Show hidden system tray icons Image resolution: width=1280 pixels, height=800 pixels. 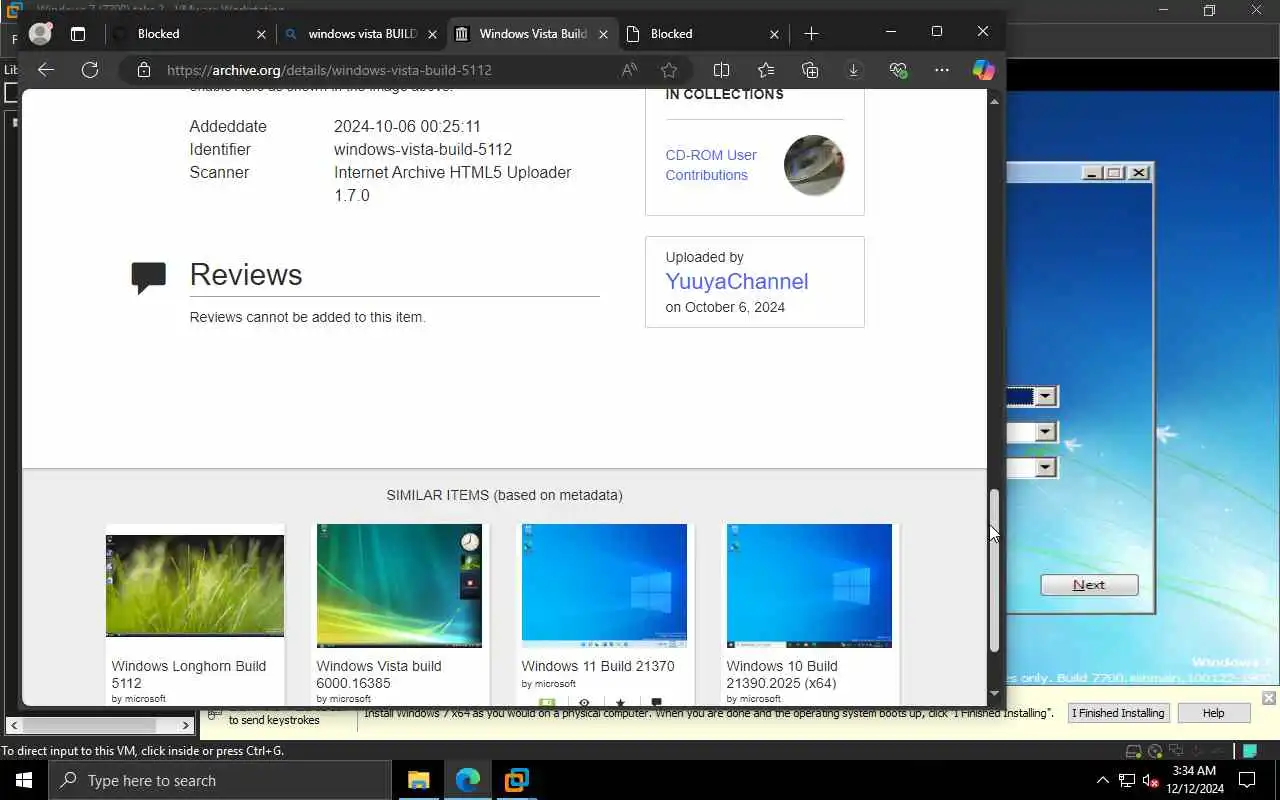click(x=1103, y=780)
